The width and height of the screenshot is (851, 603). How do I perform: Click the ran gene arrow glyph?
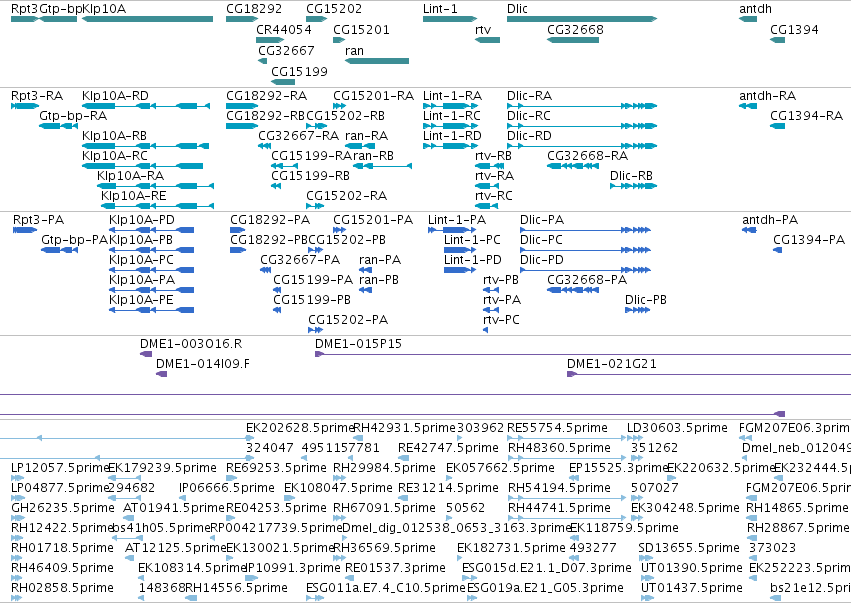(377, 61)
